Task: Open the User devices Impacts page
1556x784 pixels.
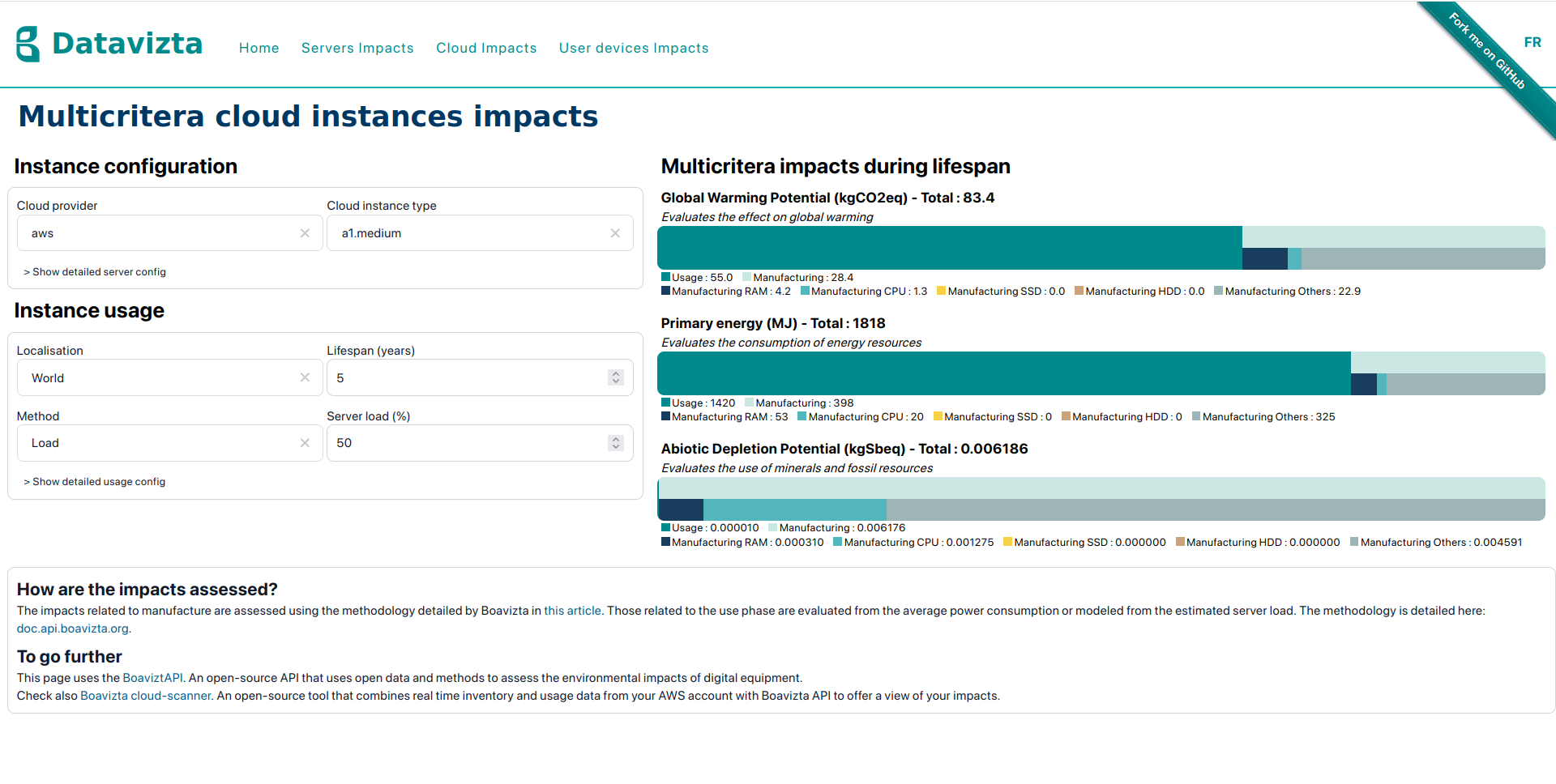Action: click(x=634, y=48)
